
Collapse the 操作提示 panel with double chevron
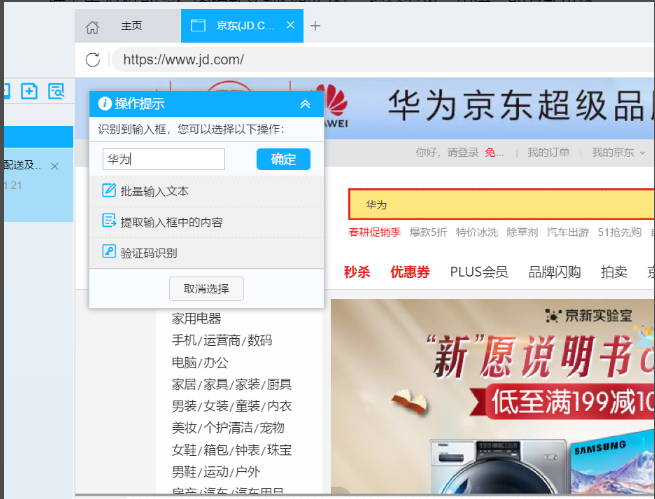click(x=305, y=104)
